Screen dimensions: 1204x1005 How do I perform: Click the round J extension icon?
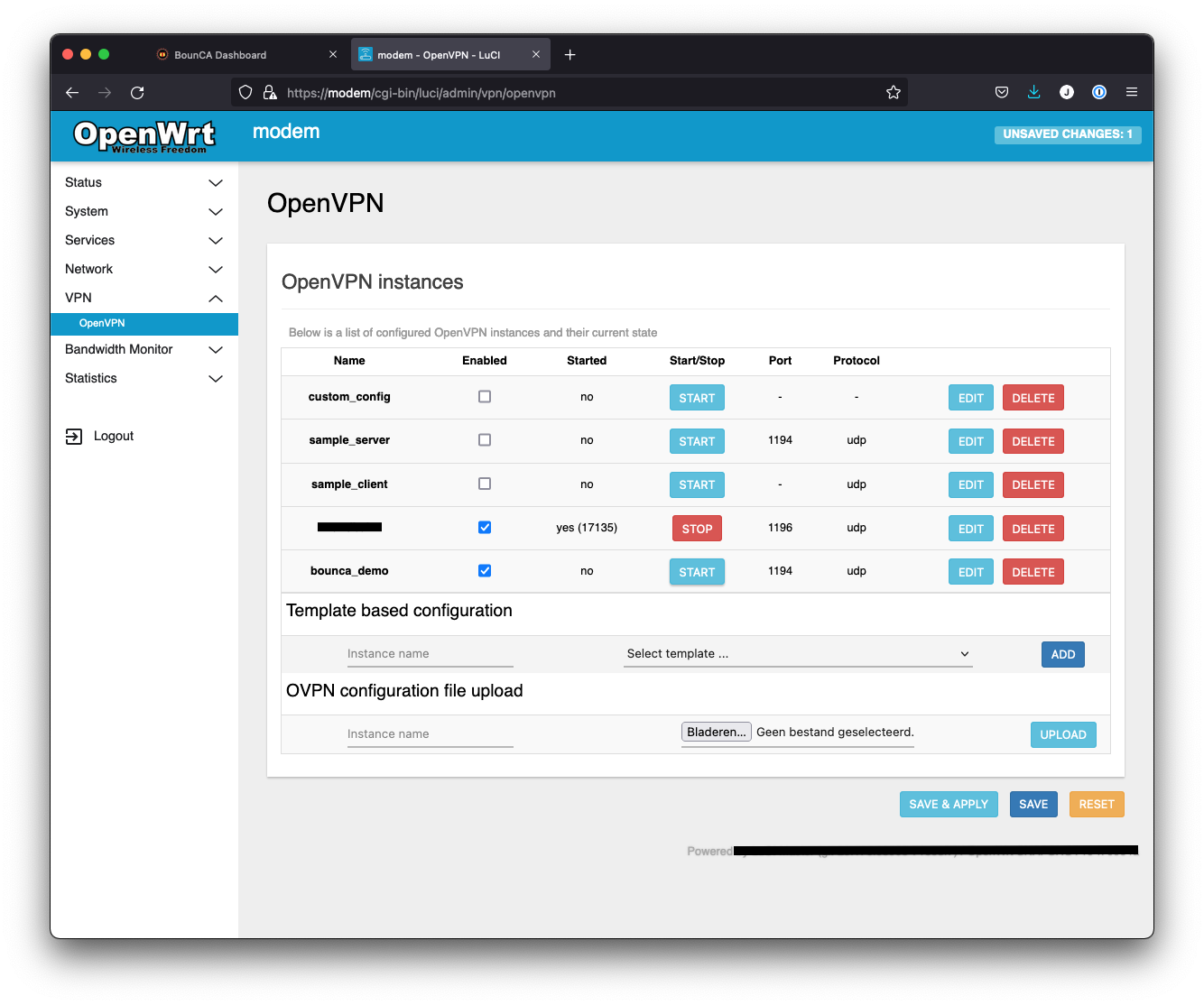coord(1067,92)
